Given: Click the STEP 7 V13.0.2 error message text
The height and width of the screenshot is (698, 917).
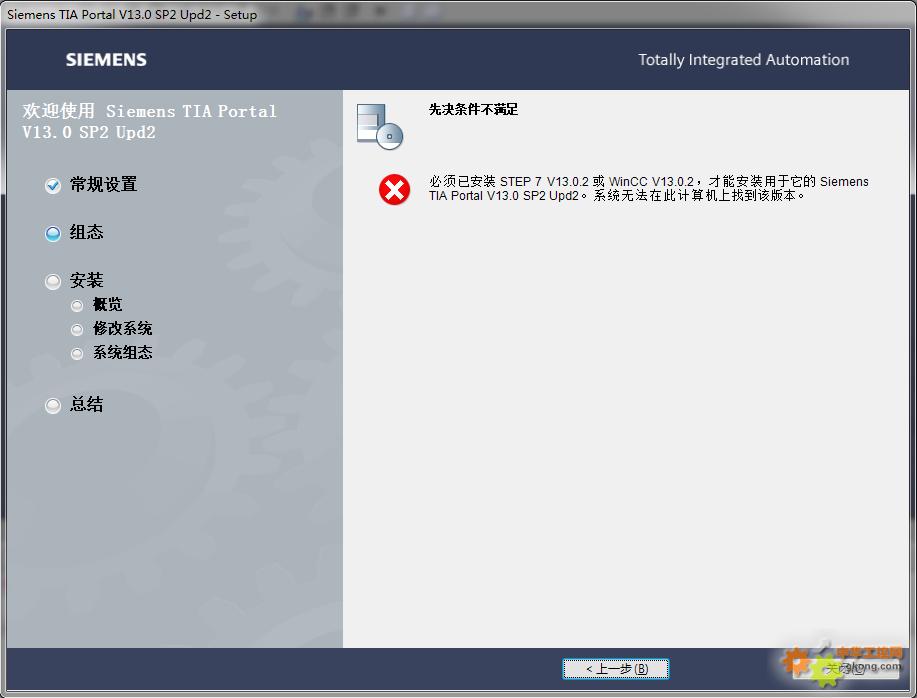Looking at the screenshot, I should pyautogui.click(x=649, y=188).
